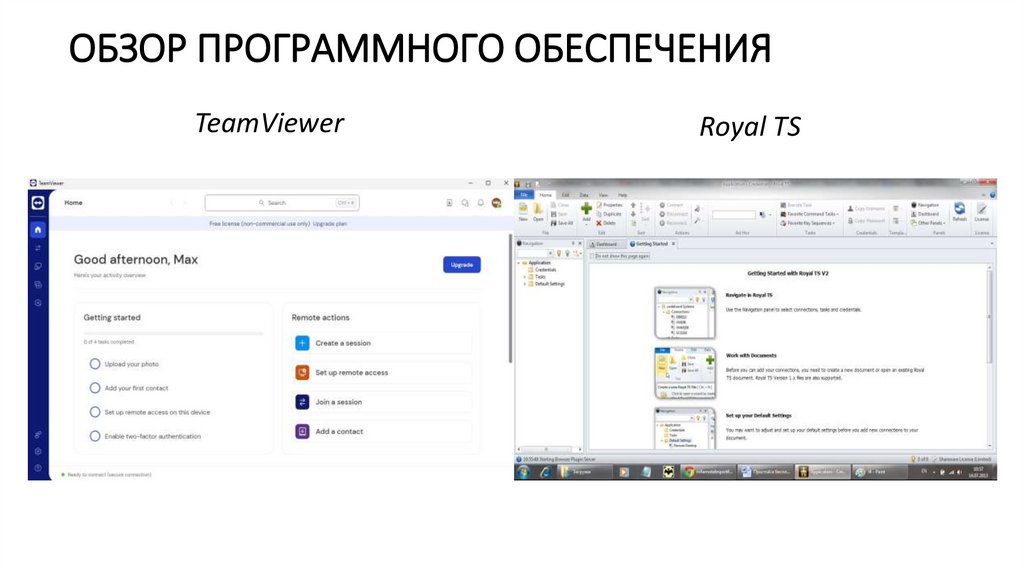Click Properties in Royal TS Edit group

pos(609,205)
